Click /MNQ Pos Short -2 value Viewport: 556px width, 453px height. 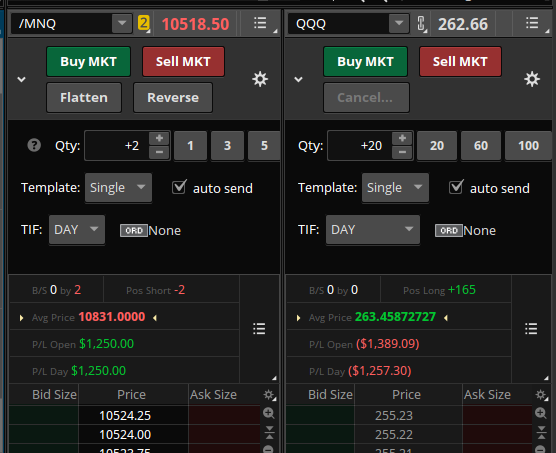coord(179,290)
